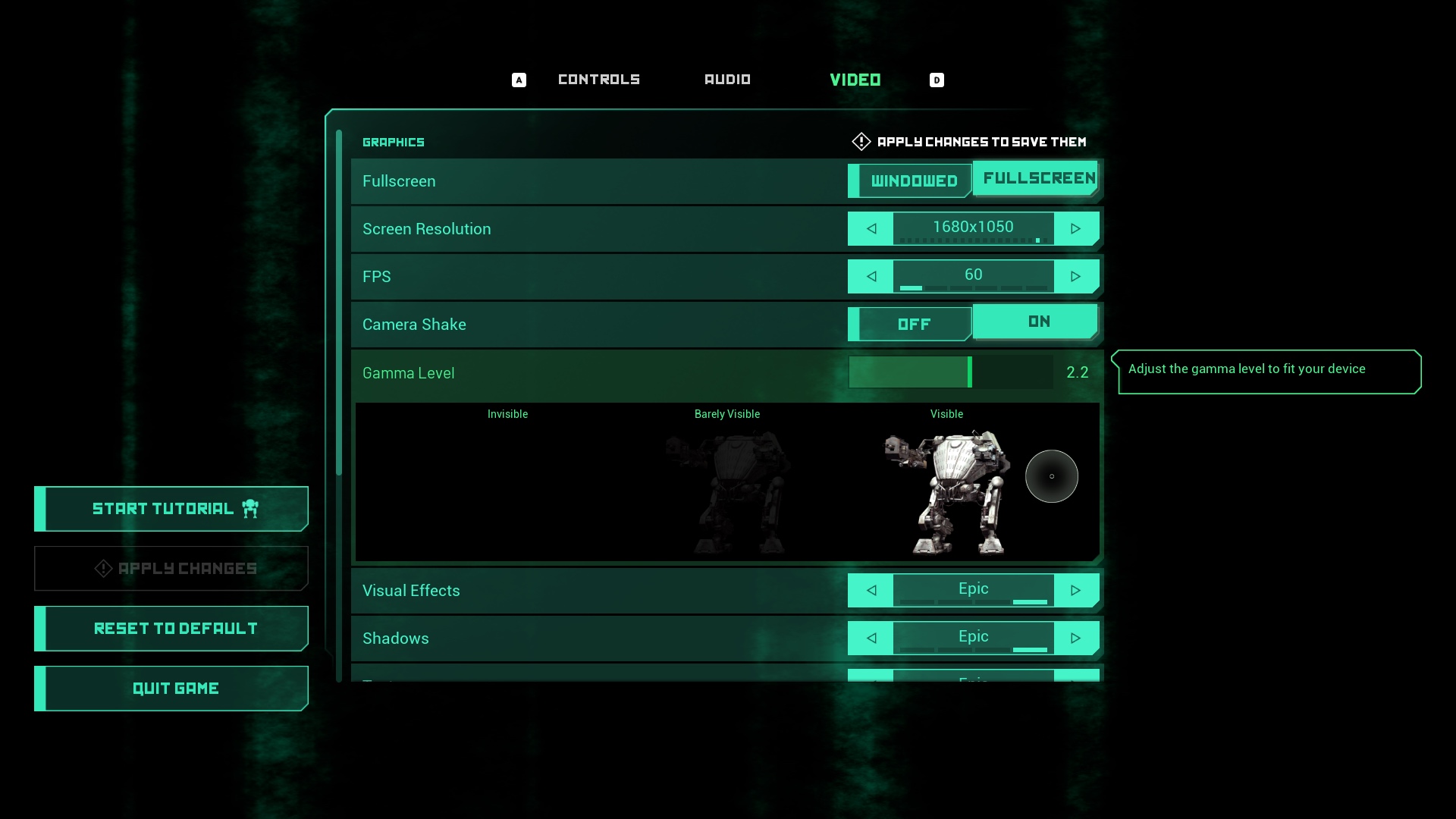Raise Shadows quality with the right arrow

point(1076,638)
